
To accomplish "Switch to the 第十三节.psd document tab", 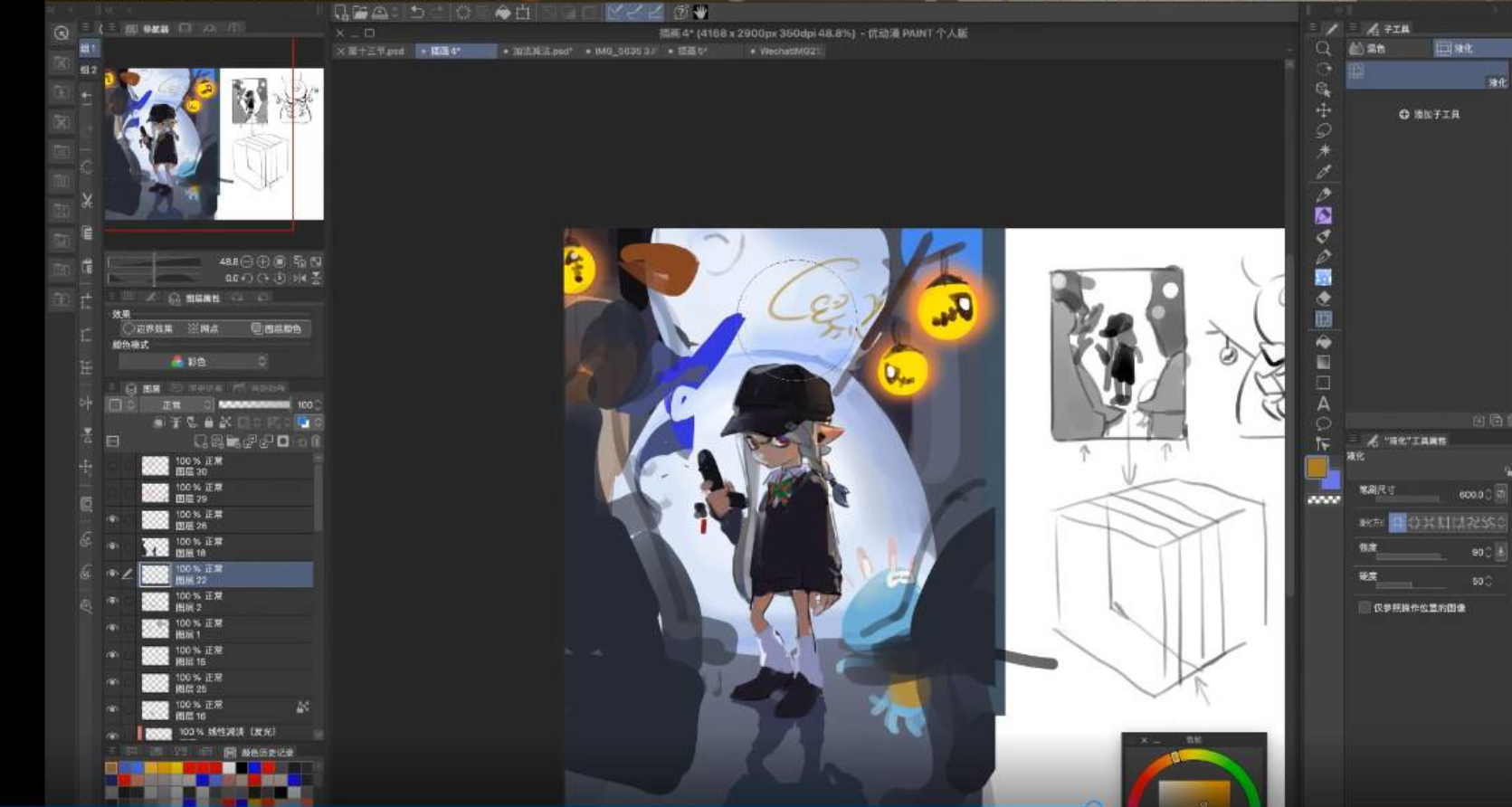I will tap(371, 52).
